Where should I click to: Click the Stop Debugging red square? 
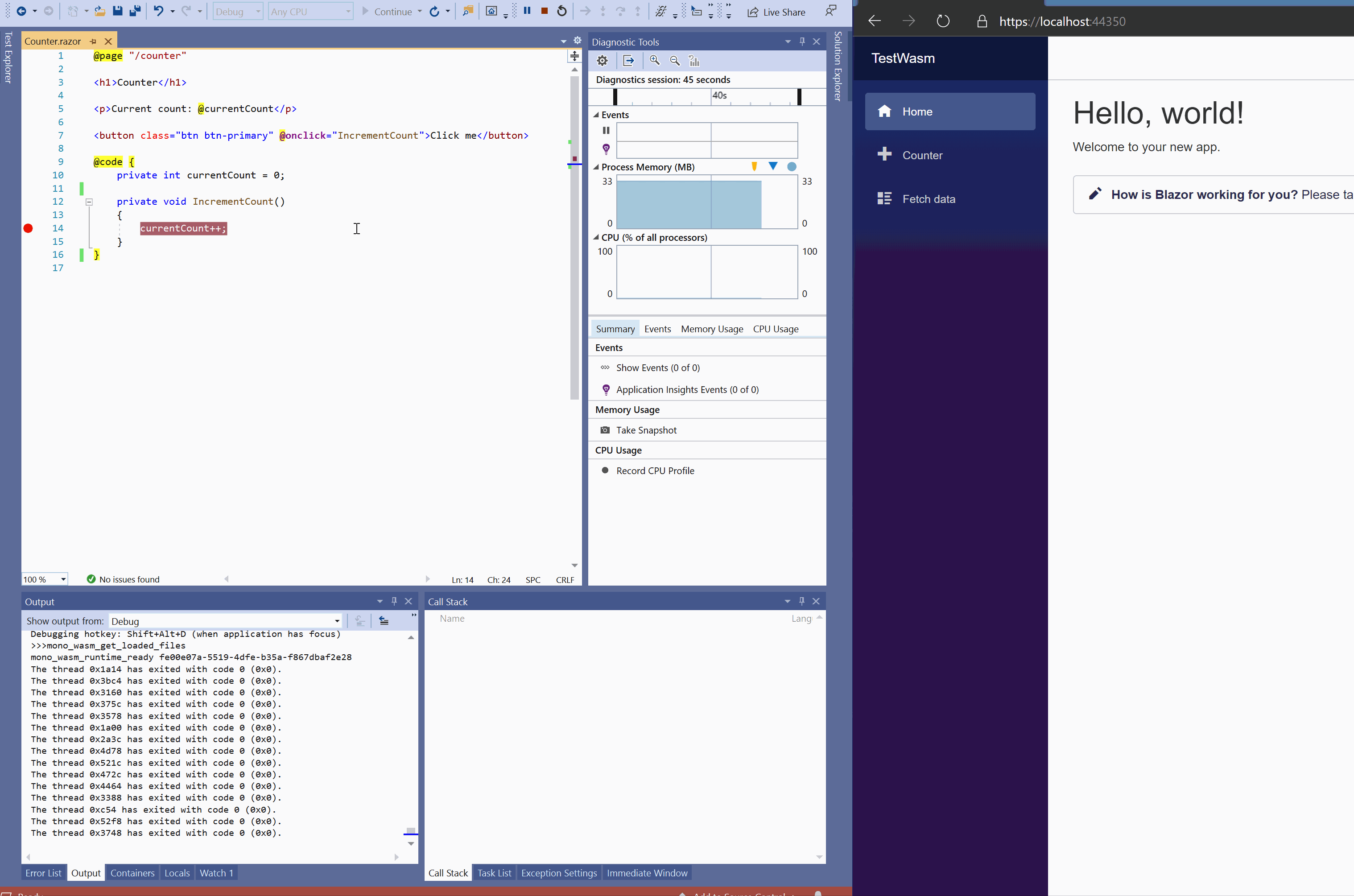pyautogui.click(x=545, y=11)
